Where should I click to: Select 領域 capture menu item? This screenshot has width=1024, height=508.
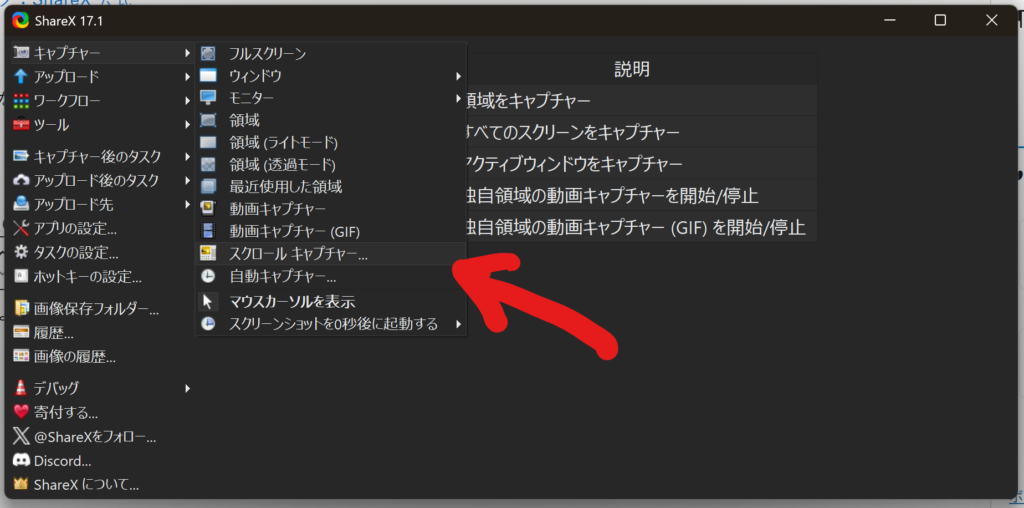[331, 120]
